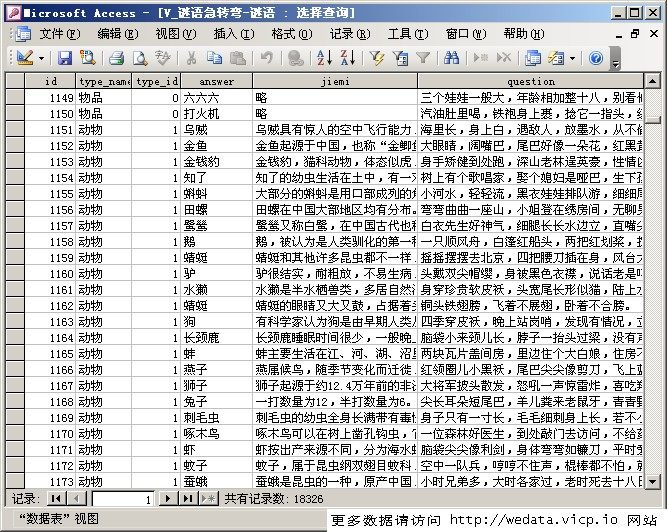
Task: Click the id cell 1173
Action: pos(51,481)
